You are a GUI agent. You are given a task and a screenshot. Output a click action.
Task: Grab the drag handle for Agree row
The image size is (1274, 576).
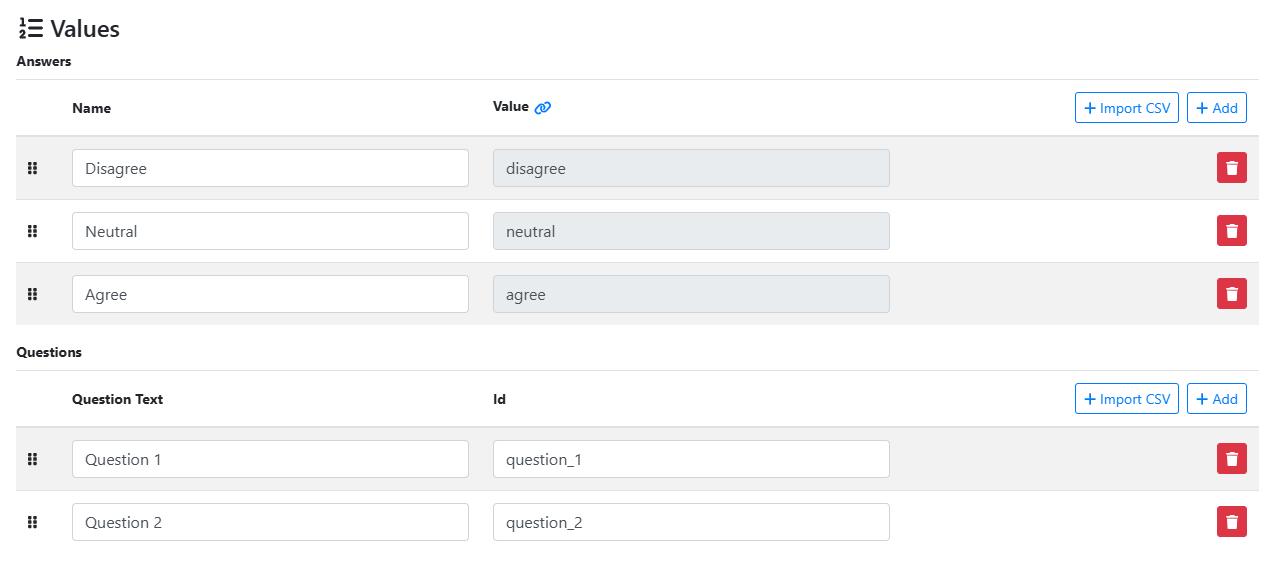point(32,294)
